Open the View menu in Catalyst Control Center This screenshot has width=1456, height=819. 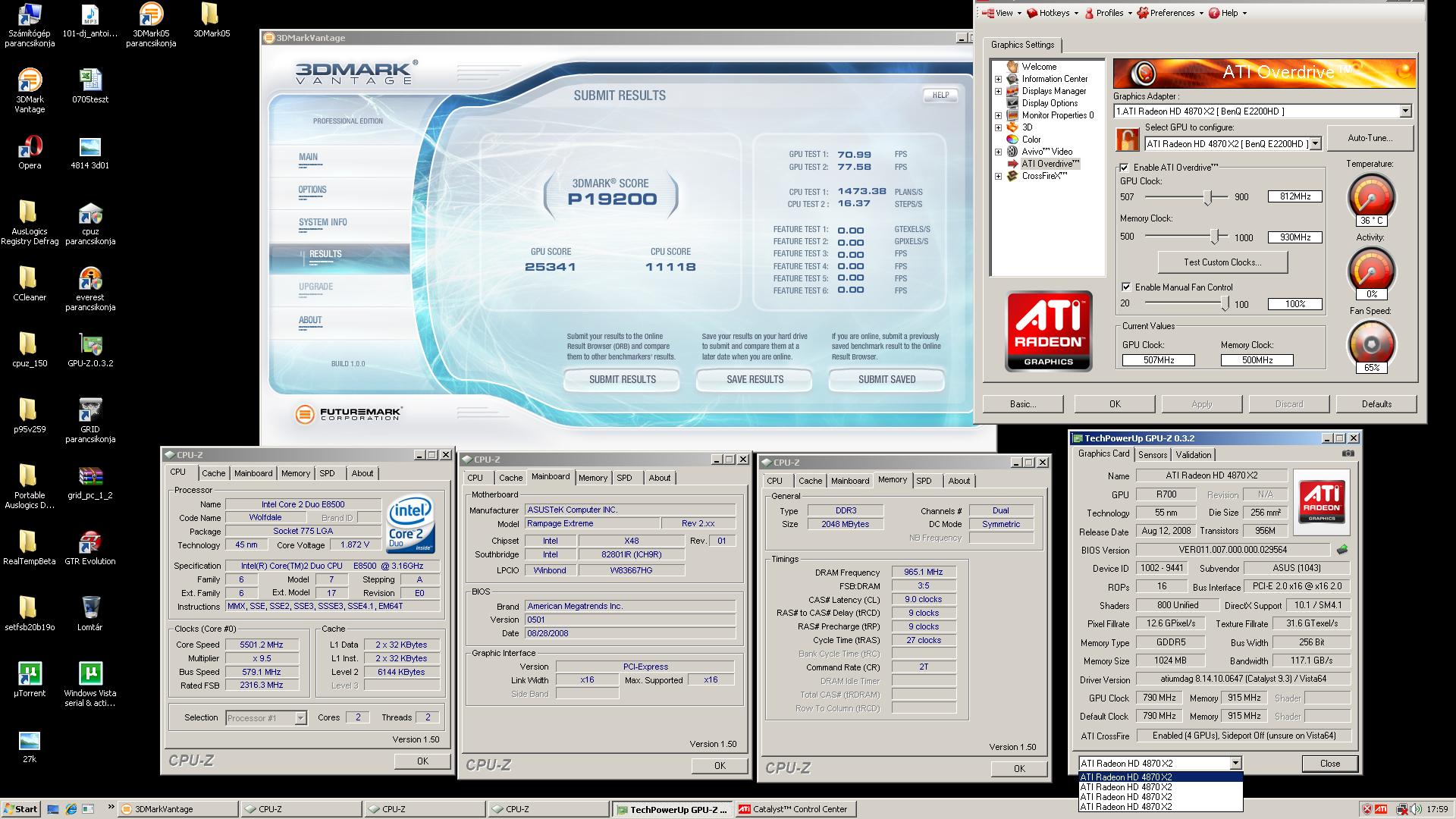click(1002, 13)
